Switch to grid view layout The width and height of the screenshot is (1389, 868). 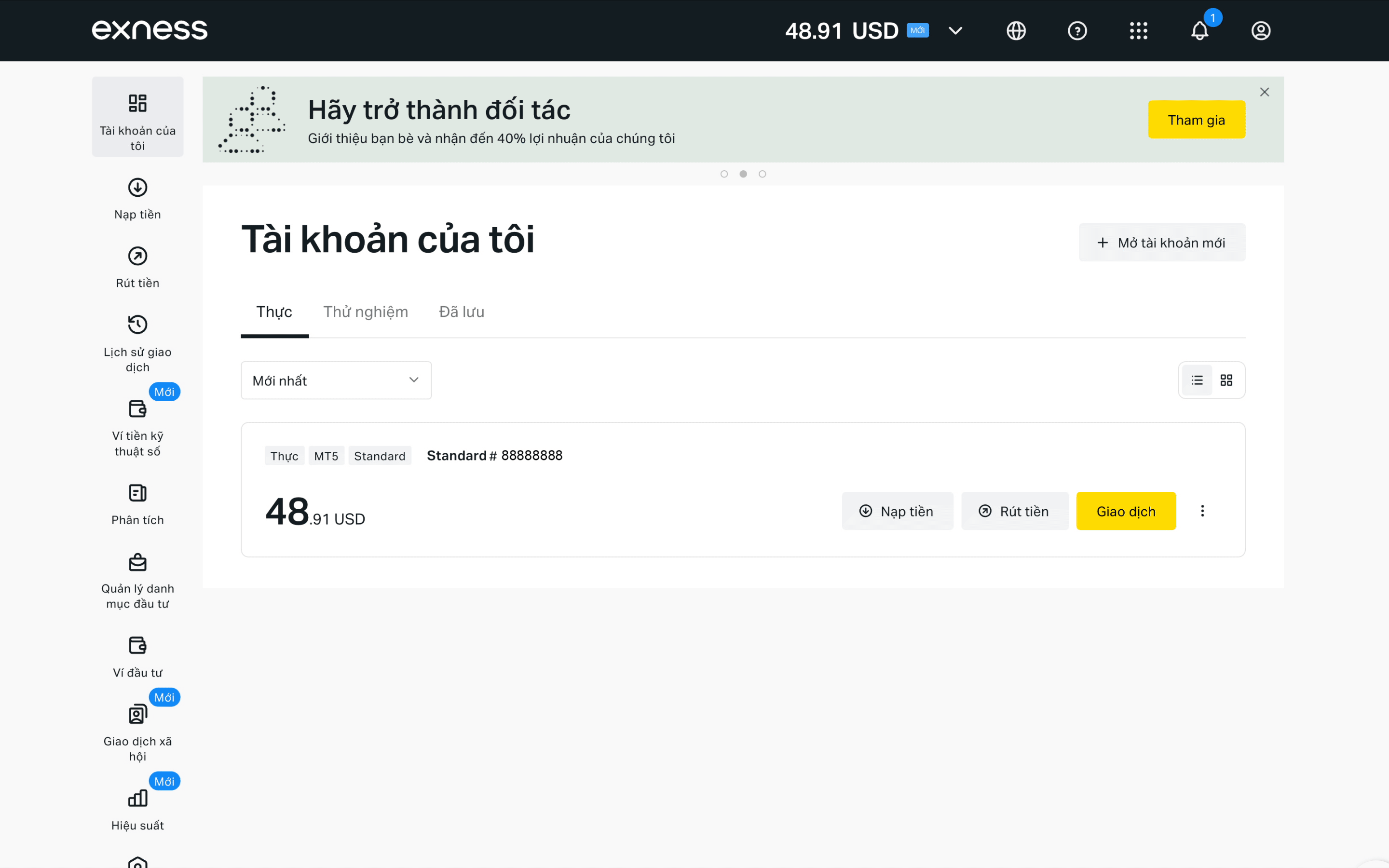[x=1226, y=380]
